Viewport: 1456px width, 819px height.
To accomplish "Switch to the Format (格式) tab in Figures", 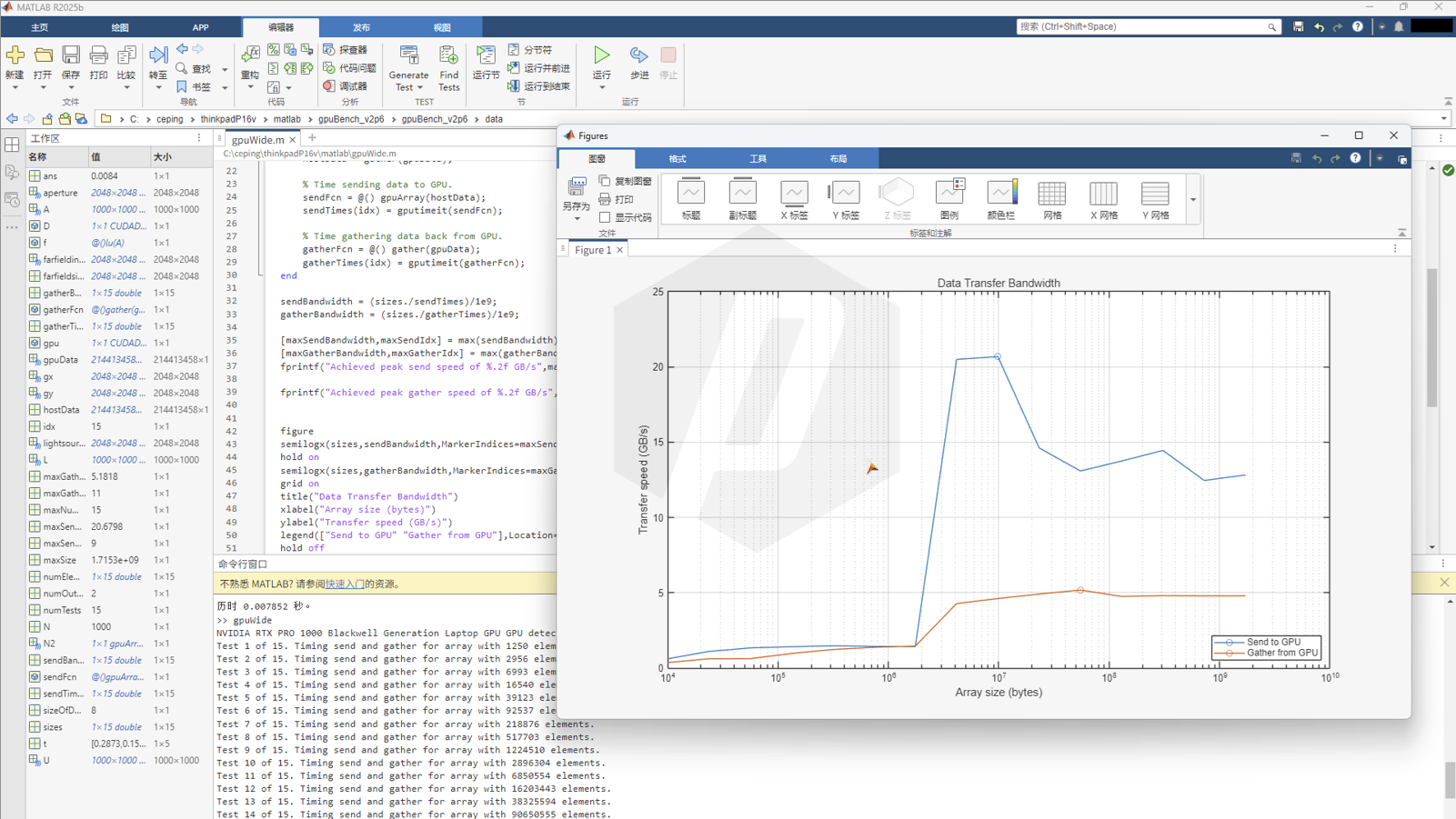I will tap(678, 159).
